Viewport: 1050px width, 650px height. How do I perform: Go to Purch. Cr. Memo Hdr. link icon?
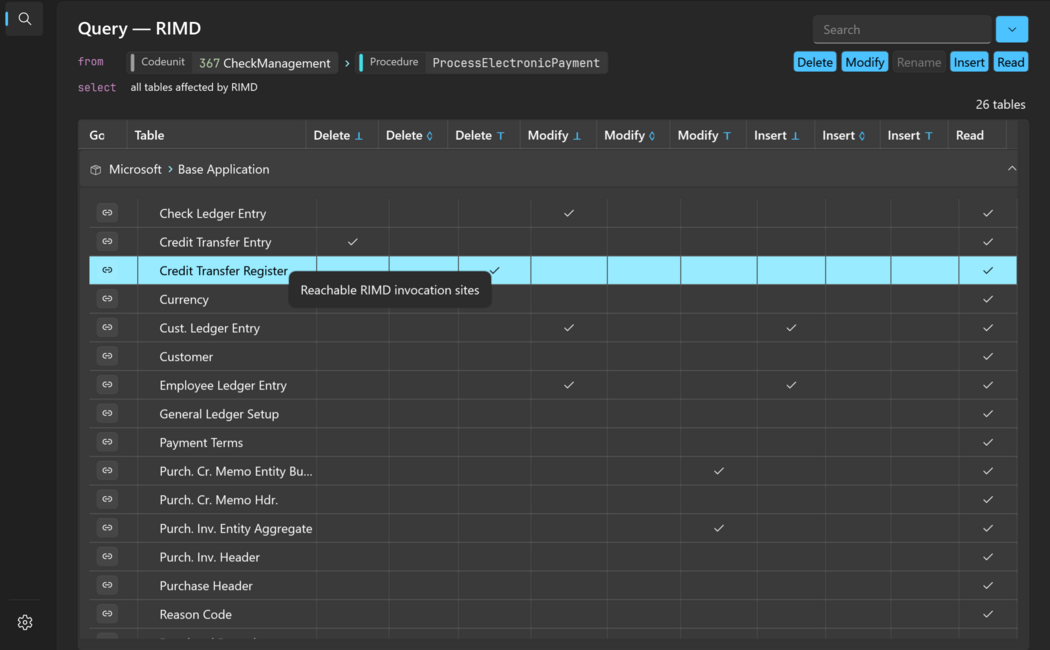point(107,499)
